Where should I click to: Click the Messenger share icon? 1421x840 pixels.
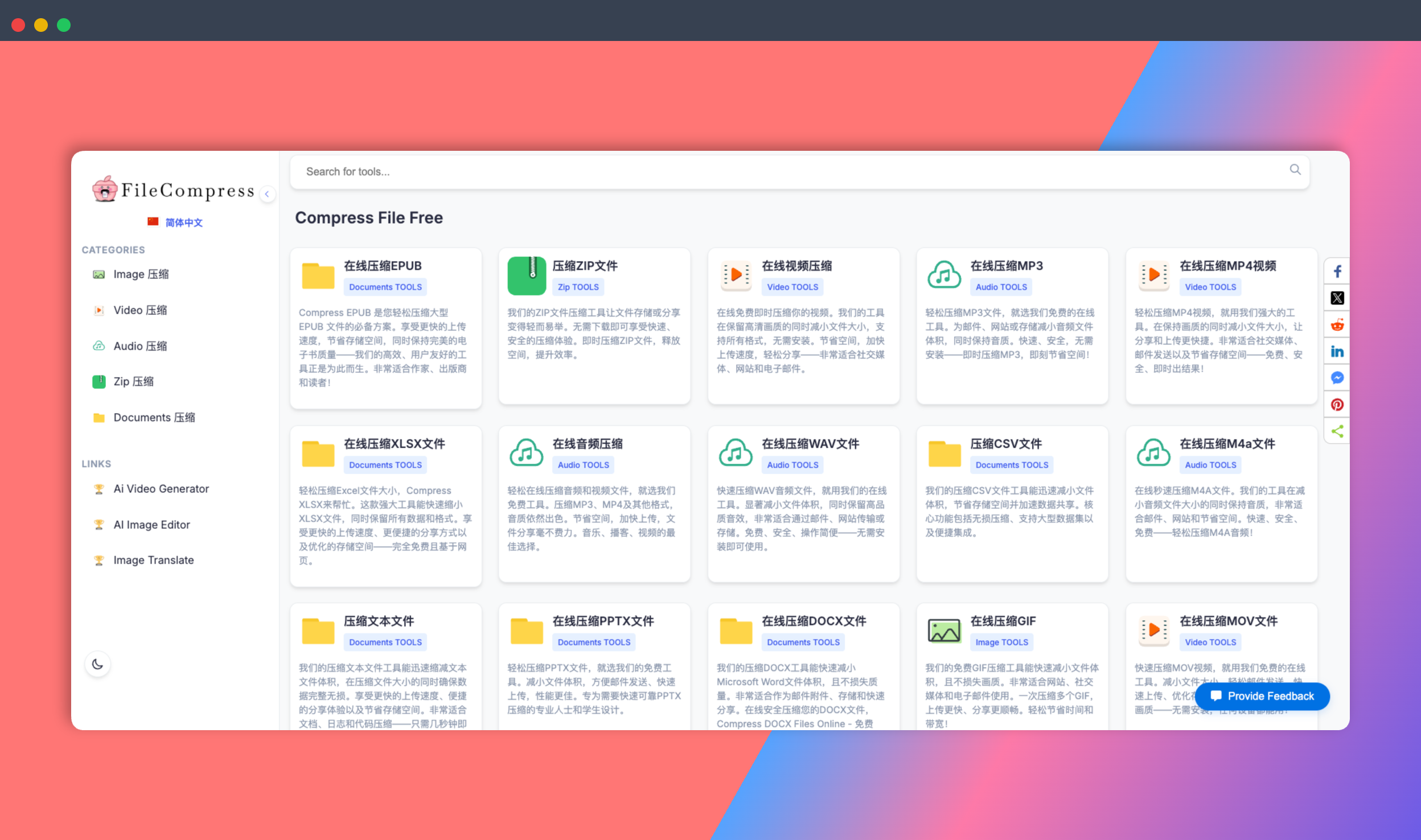click(1337, 378)
